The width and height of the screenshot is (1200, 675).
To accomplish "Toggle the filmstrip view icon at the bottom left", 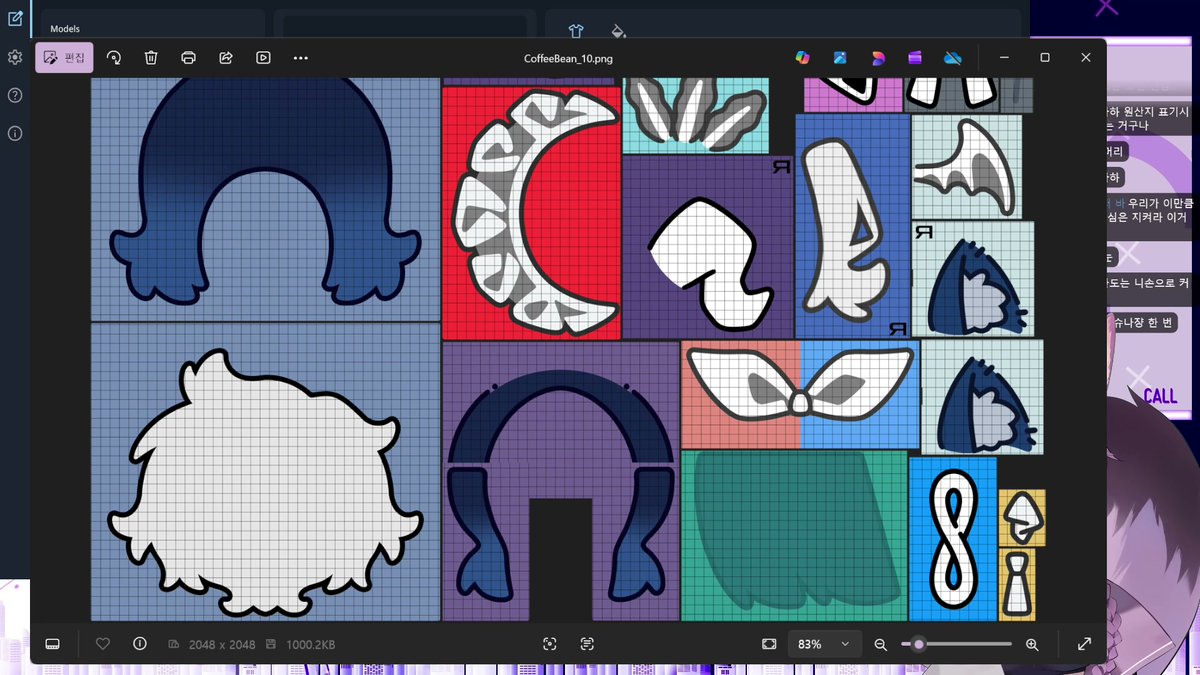I will pyautogui.click(x=53, y=644).
